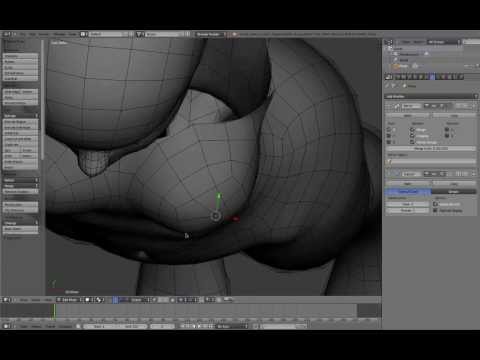
Task: Click the Scale button in the tool shelf
Action: click(20, 68)
